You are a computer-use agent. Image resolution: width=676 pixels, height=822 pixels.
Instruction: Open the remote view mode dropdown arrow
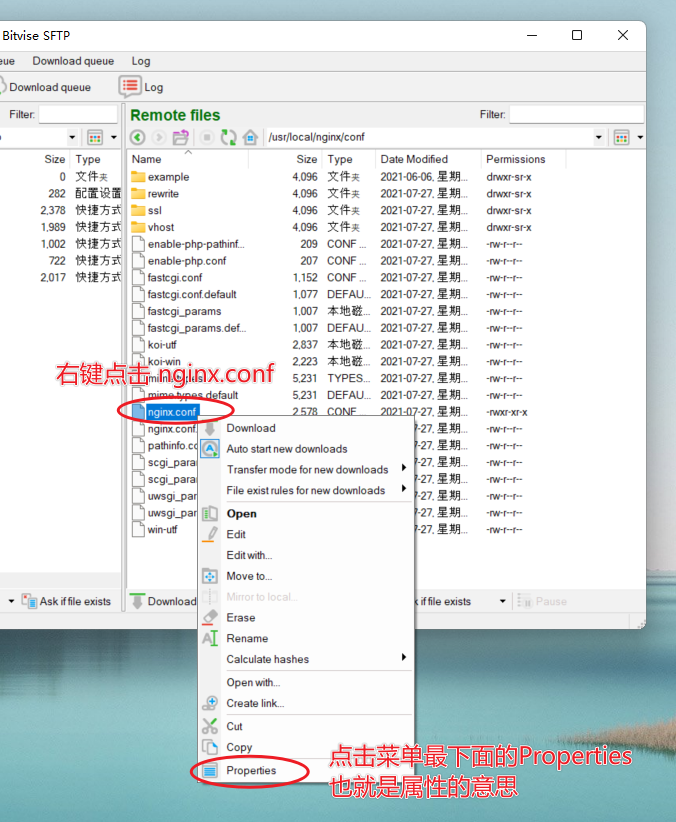click(640, 137)
